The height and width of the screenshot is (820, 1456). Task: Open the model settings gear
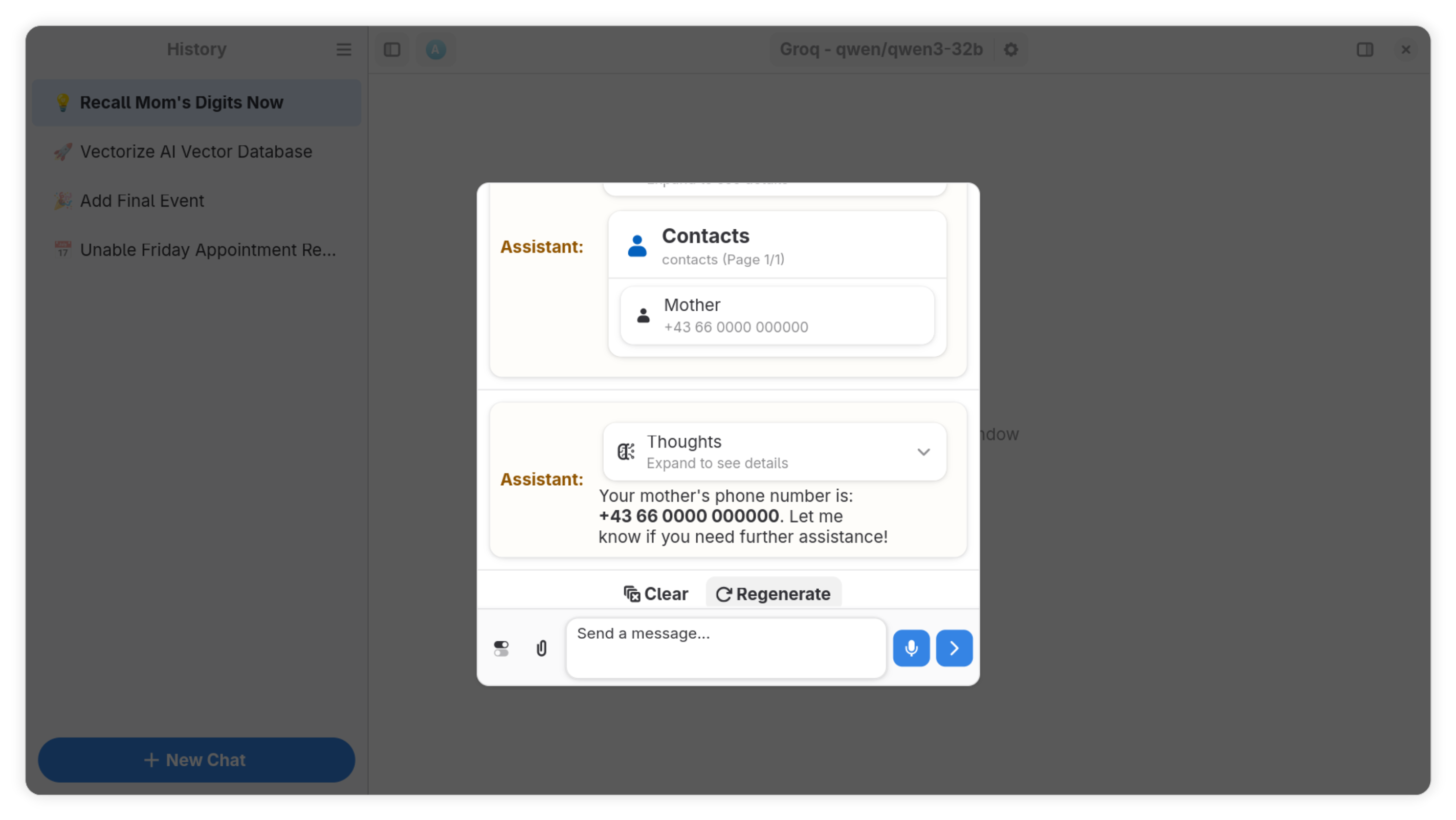[1011, 50]
